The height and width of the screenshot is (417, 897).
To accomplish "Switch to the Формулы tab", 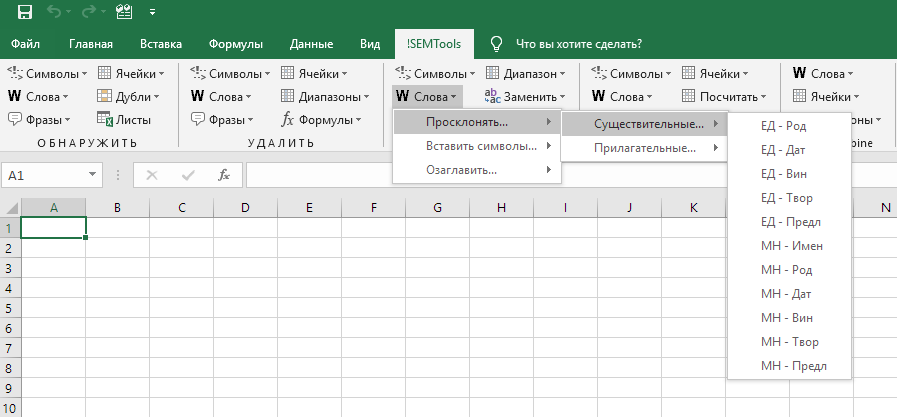I will tap(236, 44).
